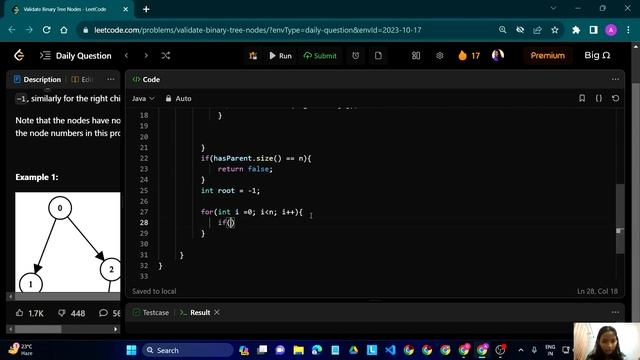This screenshot has width=640, height=360.
Task: Like the problem (1.7K thumbs up)
Action: pos(29,313)
